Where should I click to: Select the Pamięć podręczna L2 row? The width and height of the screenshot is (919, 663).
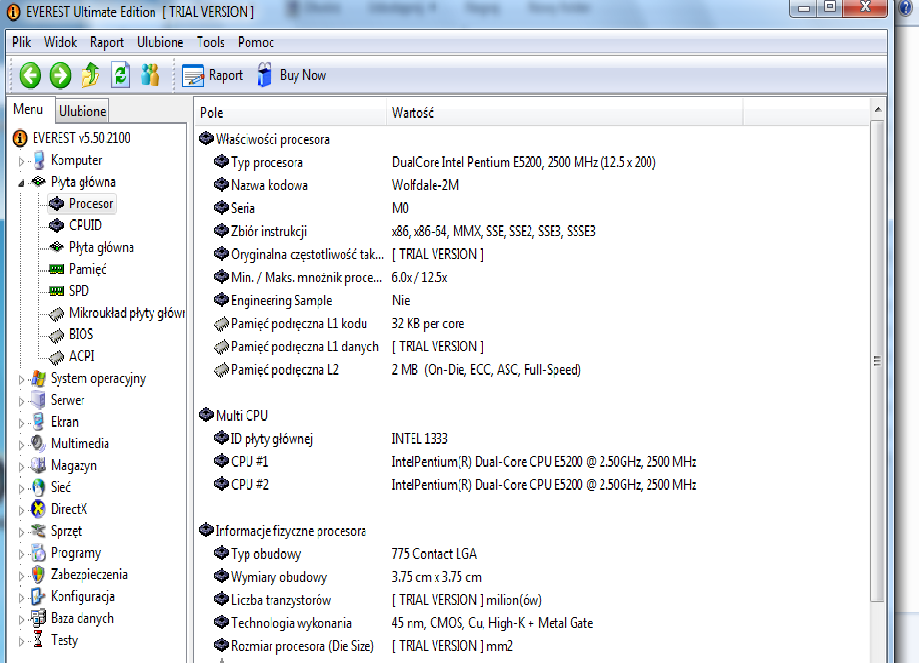click(x=397, y=370)
